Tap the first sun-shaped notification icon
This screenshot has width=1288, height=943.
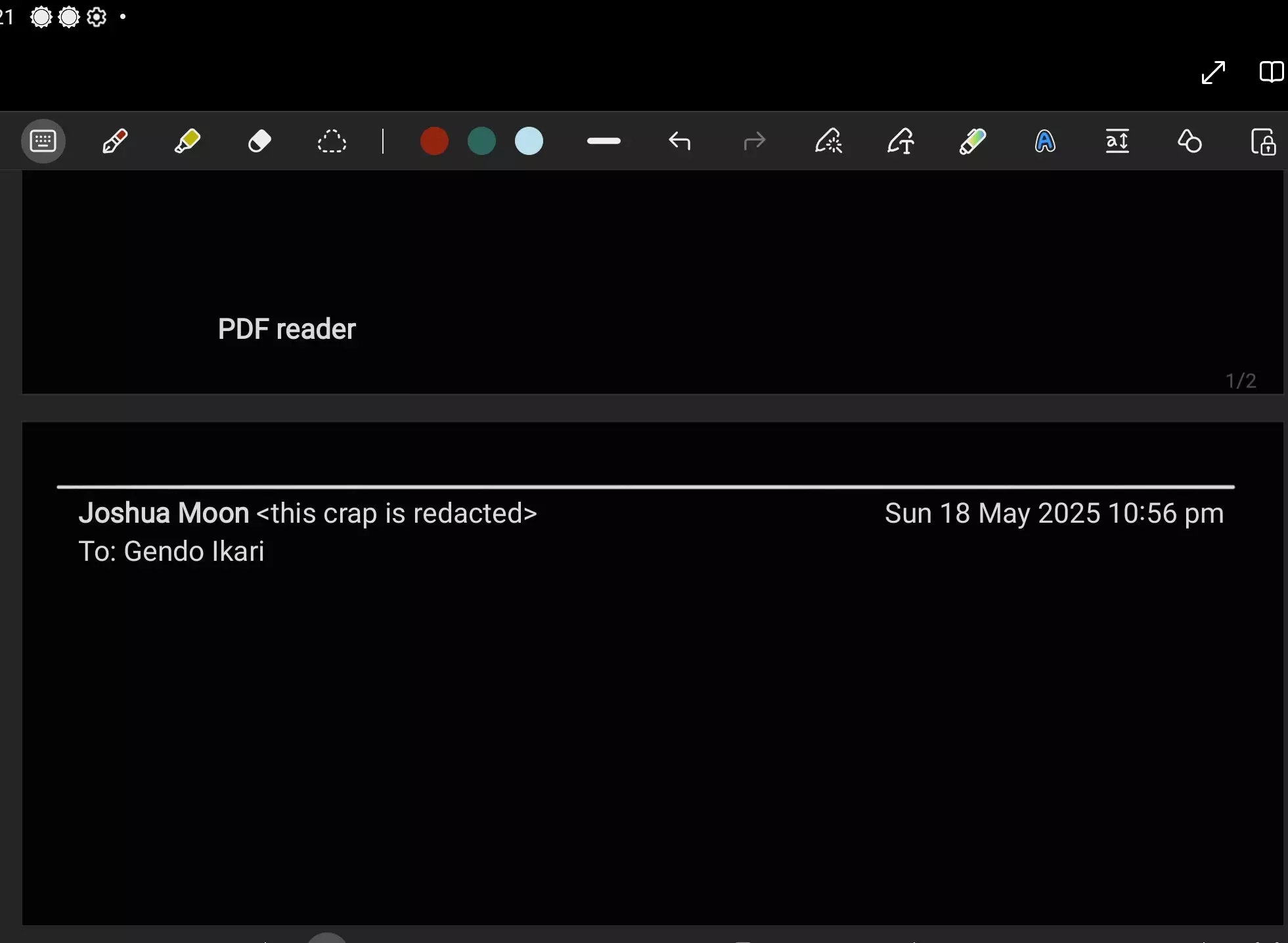point(41,17)
